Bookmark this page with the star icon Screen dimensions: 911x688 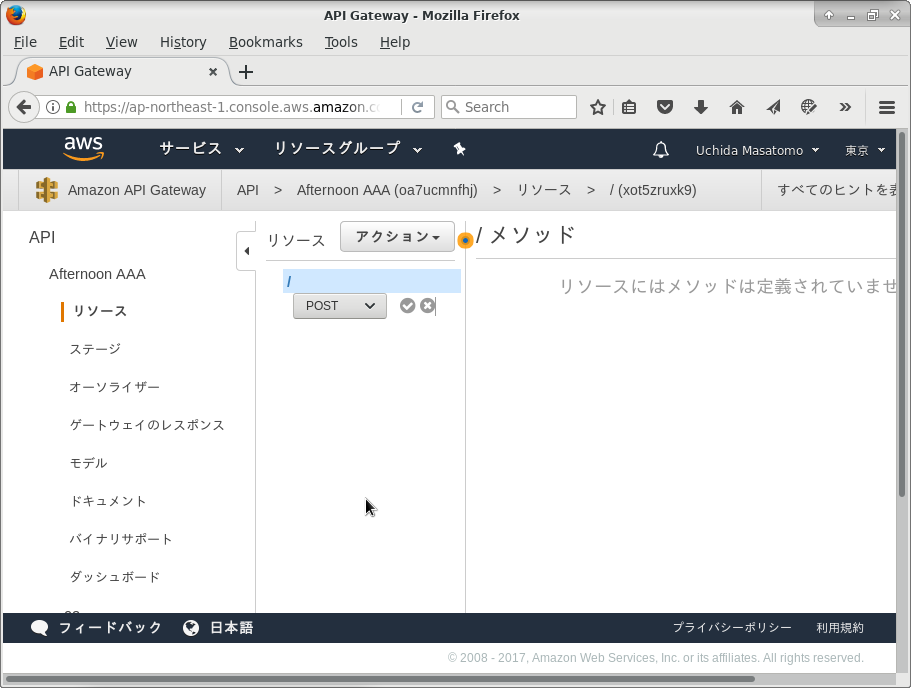coord(597,107)
